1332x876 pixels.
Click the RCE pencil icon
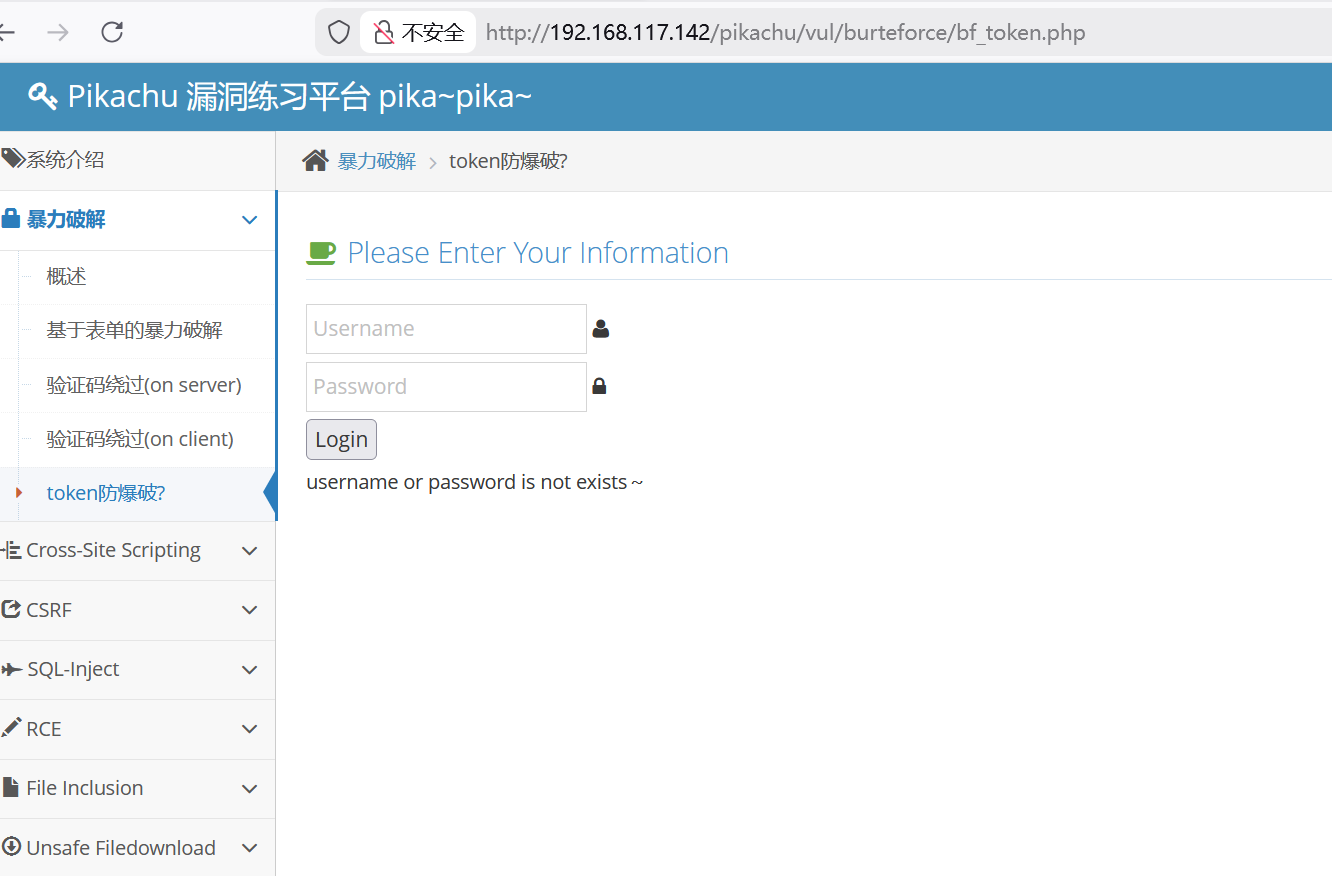pos(11,728)
